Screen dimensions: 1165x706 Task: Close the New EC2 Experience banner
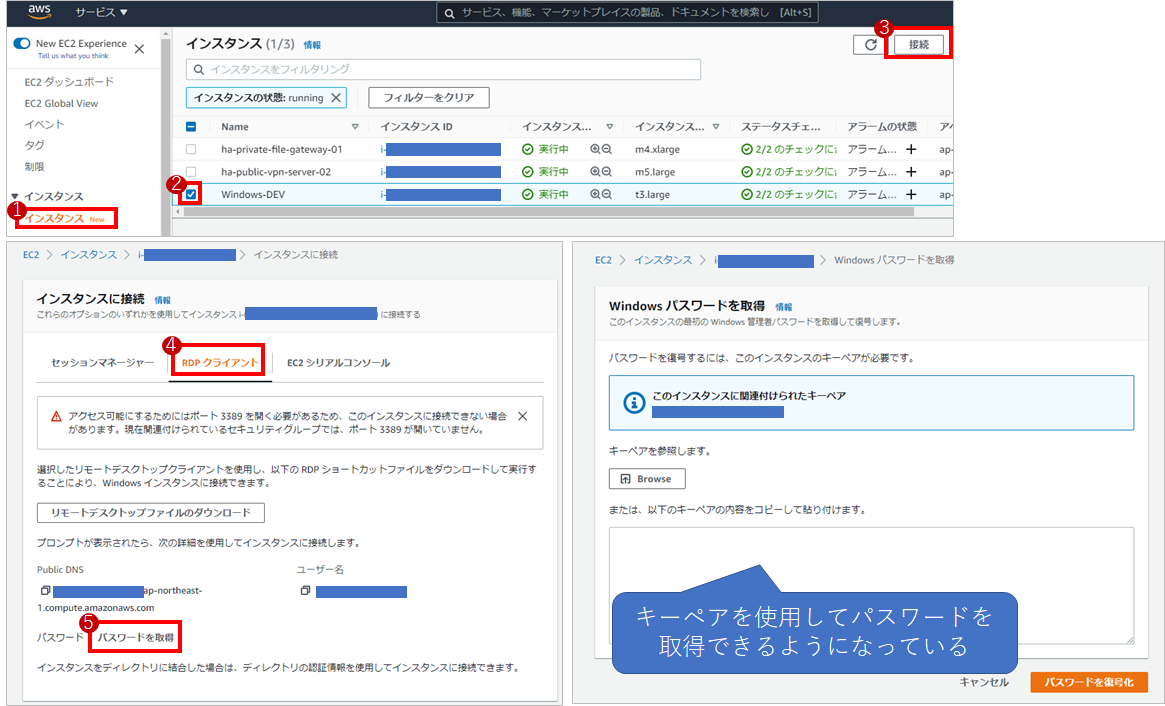[139, 49]
